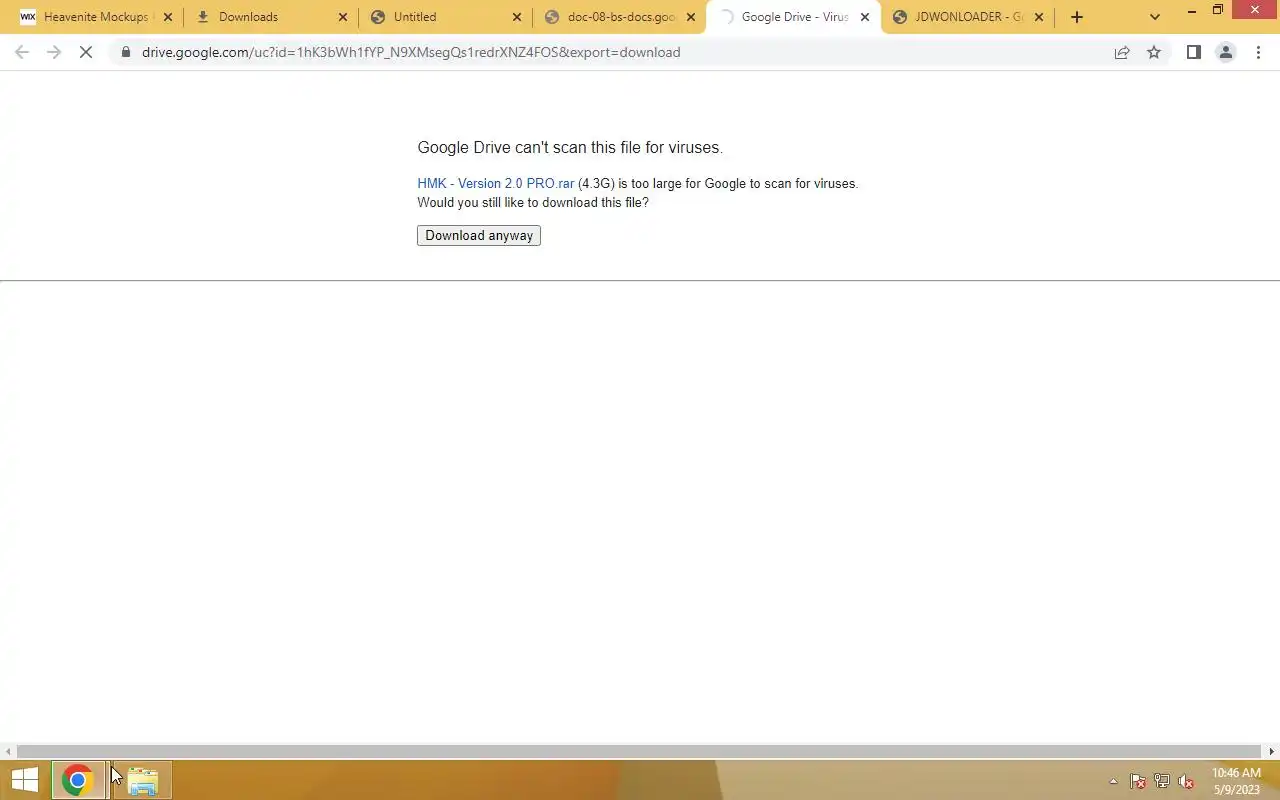Click the Wix favicon on first tab
1280x800 pixels.
[28, 17]
